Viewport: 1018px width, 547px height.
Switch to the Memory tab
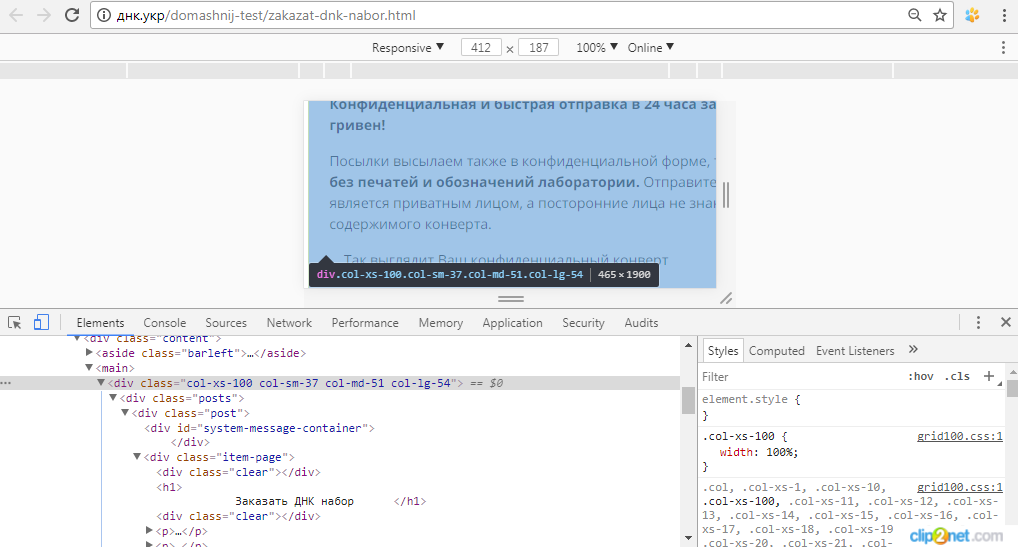[x=441, y=322]
